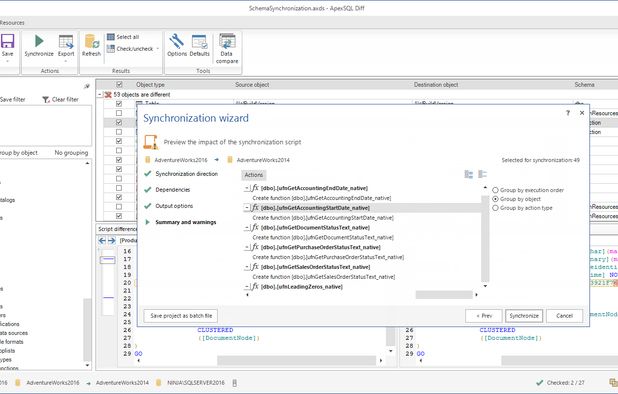Click the Object type column header
Viewport: 618px width, 394px height.
point(150,85)
